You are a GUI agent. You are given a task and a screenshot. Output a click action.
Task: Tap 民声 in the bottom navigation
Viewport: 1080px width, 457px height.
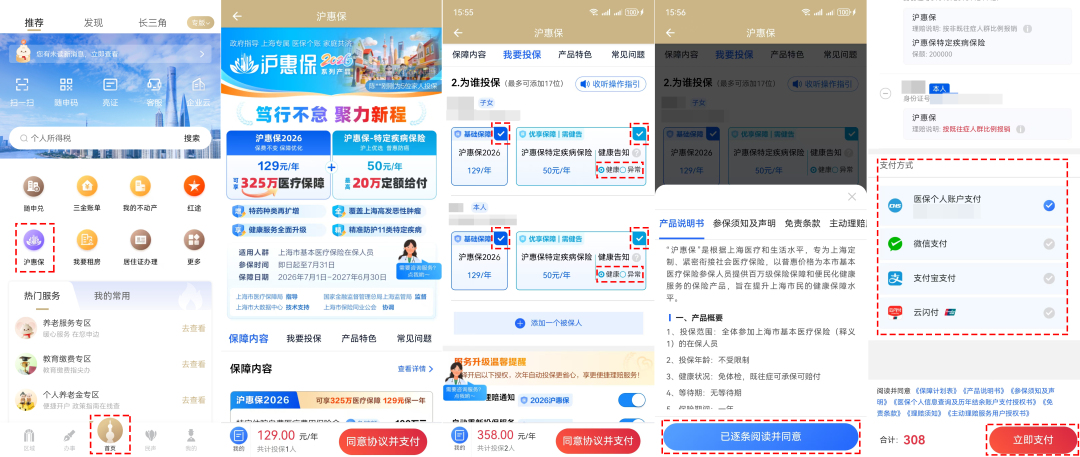(151, 439)
